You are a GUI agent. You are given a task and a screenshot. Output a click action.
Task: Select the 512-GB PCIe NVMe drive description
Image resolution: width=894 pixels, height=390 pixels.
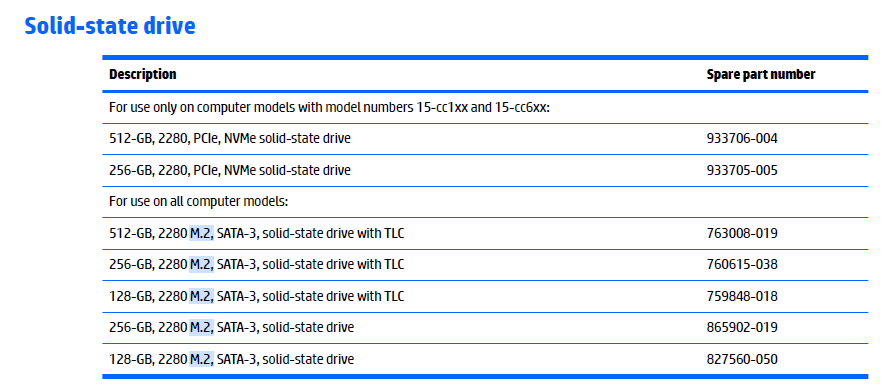click(x=230, y=139)
